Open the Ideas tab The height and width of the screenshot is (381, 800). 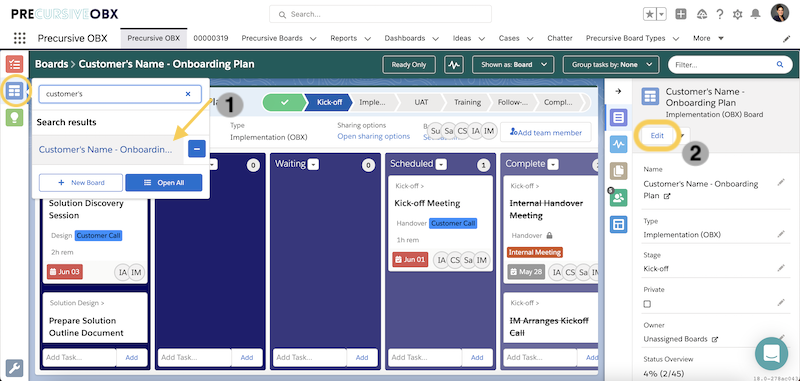[x=462, y=38]
